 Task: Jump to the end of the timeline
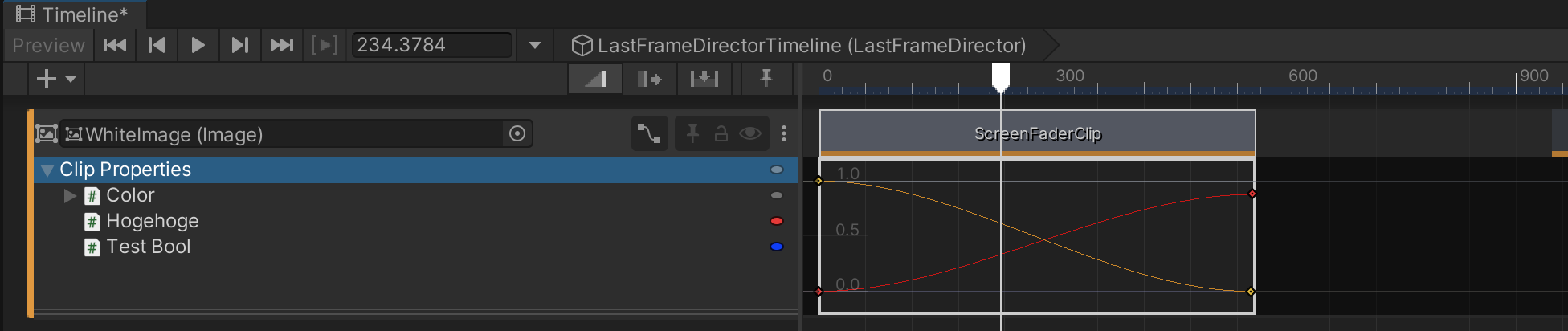coord(281,45)
